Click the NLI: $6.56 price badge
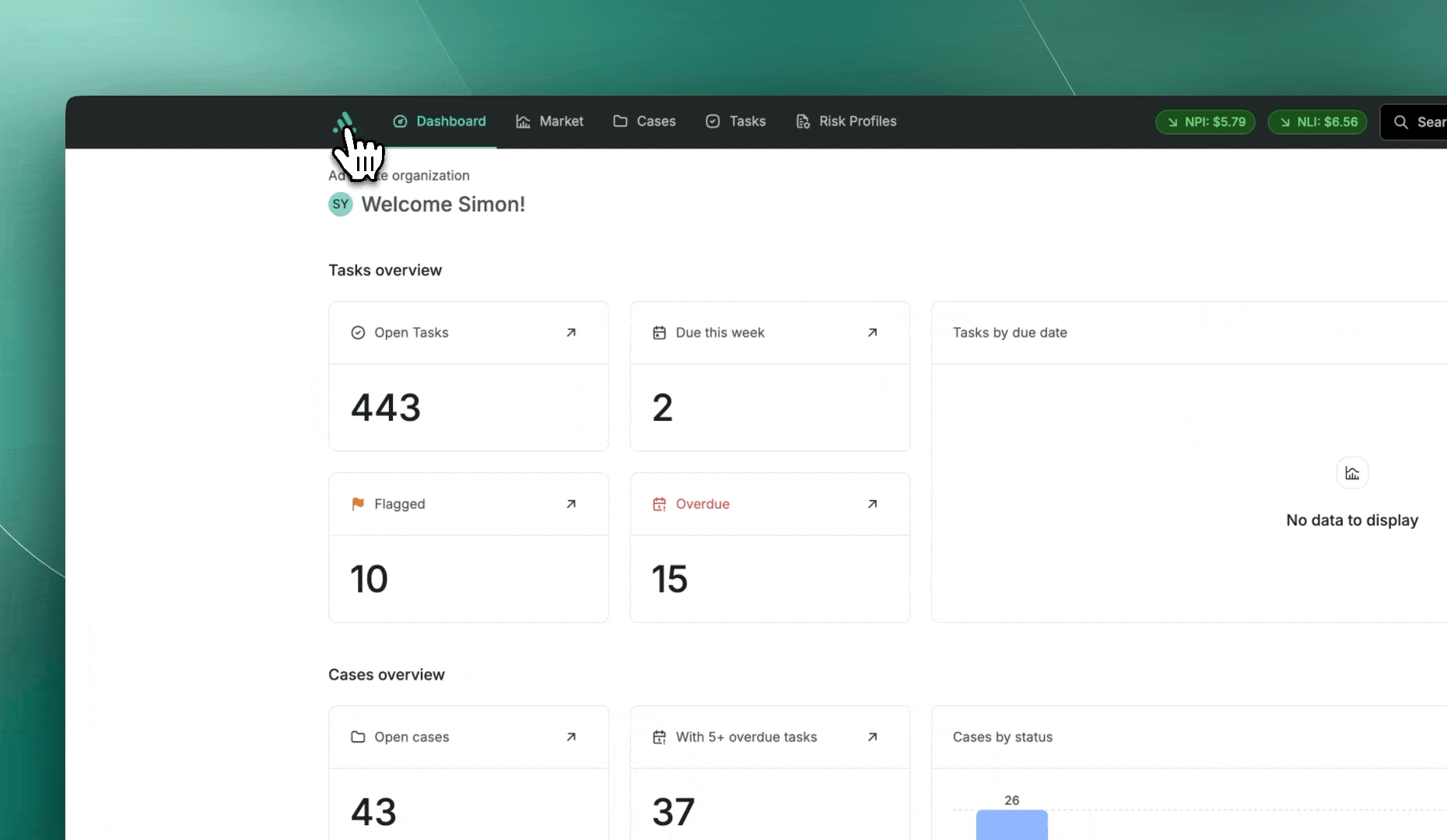Image resolution: width=1447 pixels, height=840 pixels. pyautogui.click(x=1317, y=122)
